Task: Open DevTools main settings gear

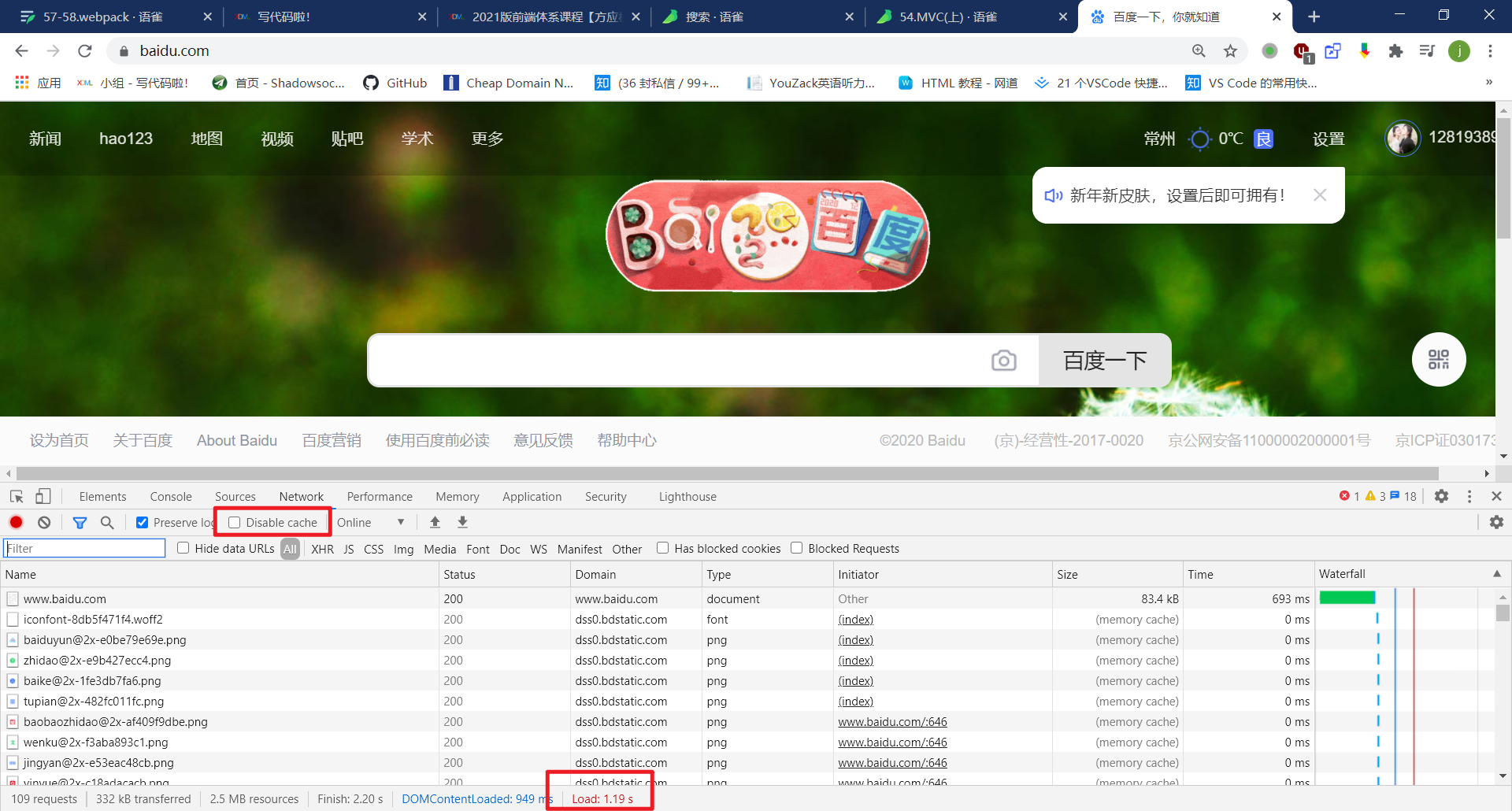Action: tap(1441, 496)
